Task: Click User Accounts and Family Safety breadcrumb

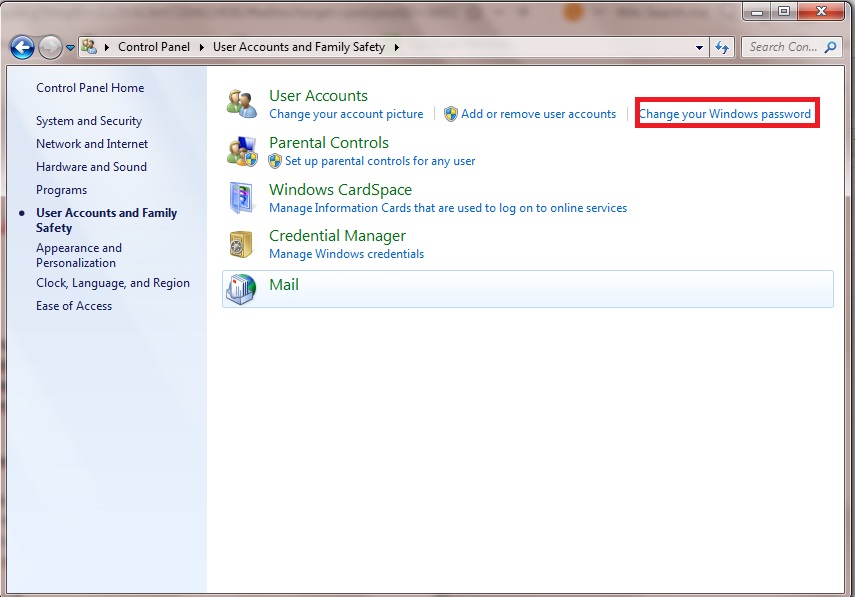Action: tap(299, 47)
